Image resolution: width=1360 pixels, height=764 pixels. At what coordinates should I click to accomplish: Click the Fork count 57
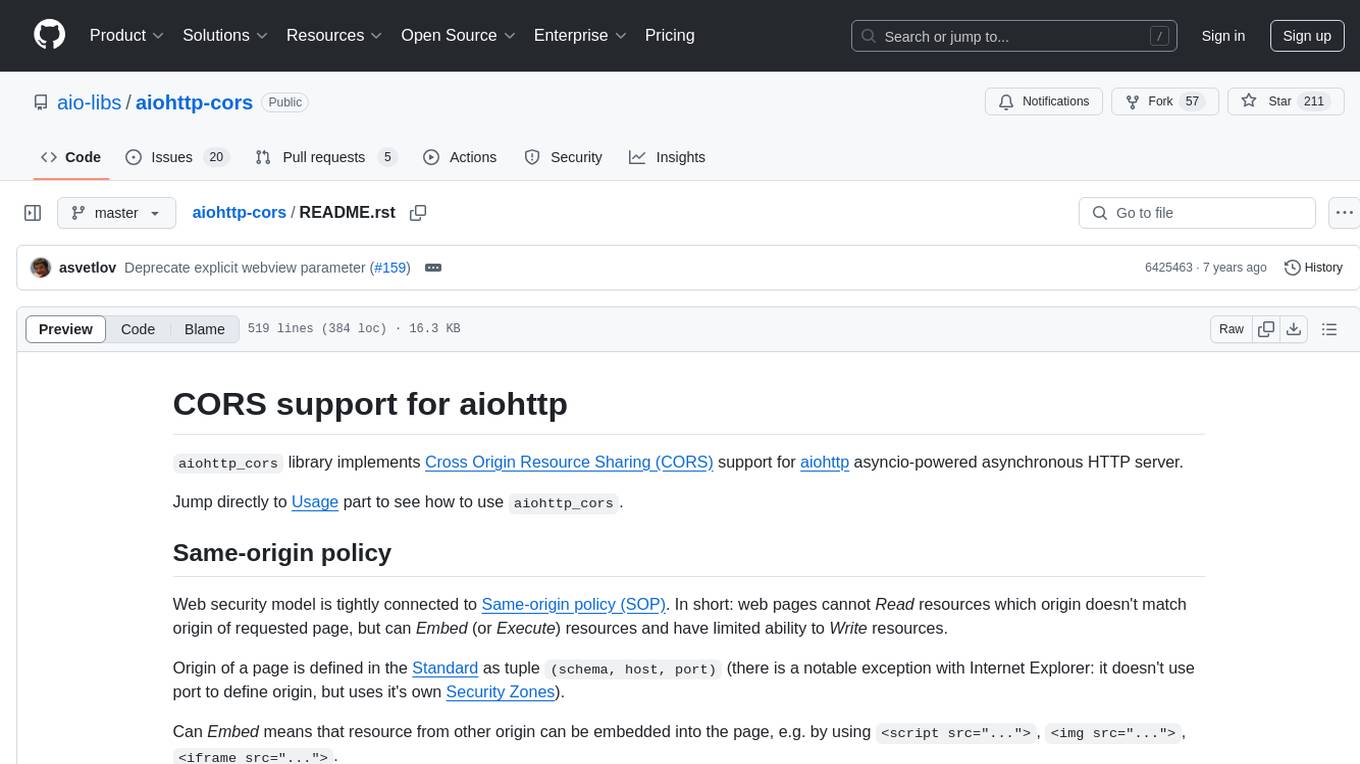point(1192,101)
